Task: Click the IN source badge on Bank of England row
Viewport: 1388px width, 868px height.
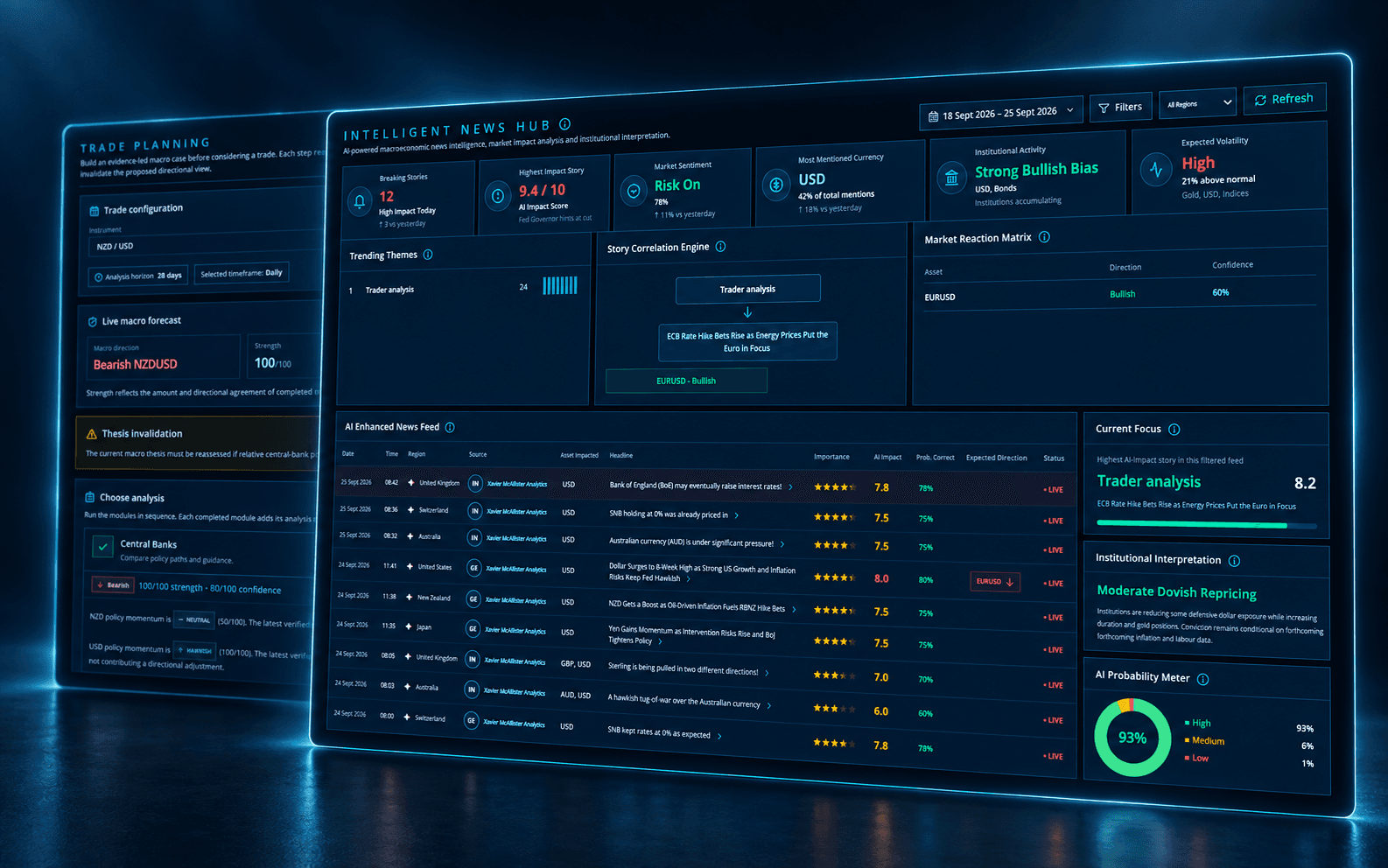Action: click(475, 483)
